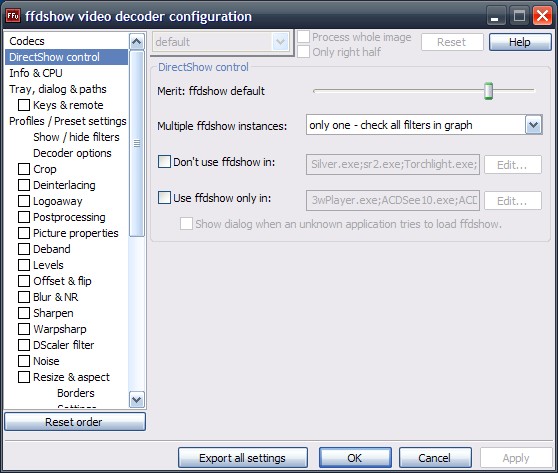The image size is (558, 473).
Task: Open the Borders sub-item
Action: point(76,393)
